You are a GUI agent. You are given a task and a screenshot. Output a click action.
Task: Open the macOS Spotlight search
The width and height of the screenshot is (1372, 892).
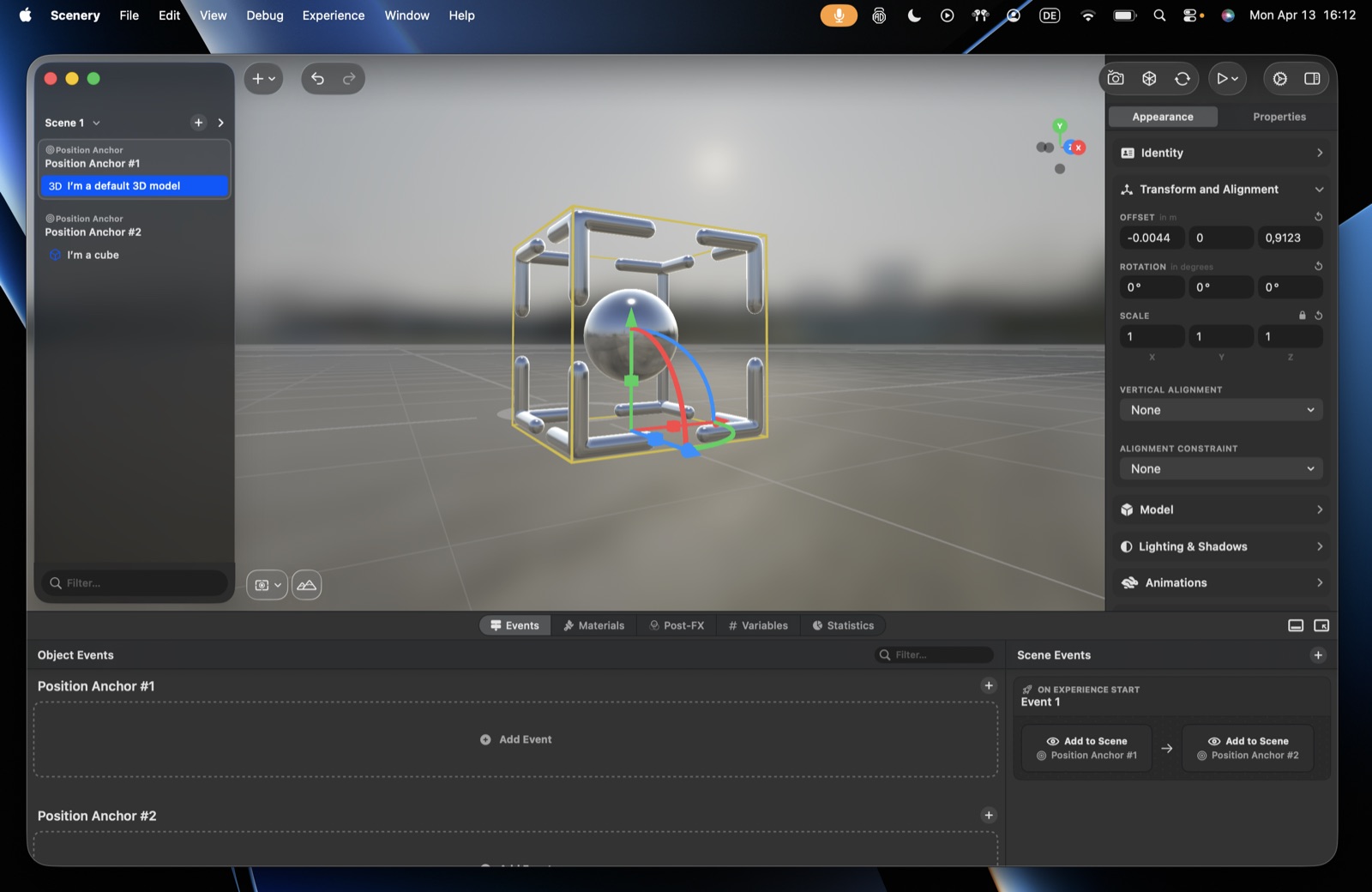1159,15
